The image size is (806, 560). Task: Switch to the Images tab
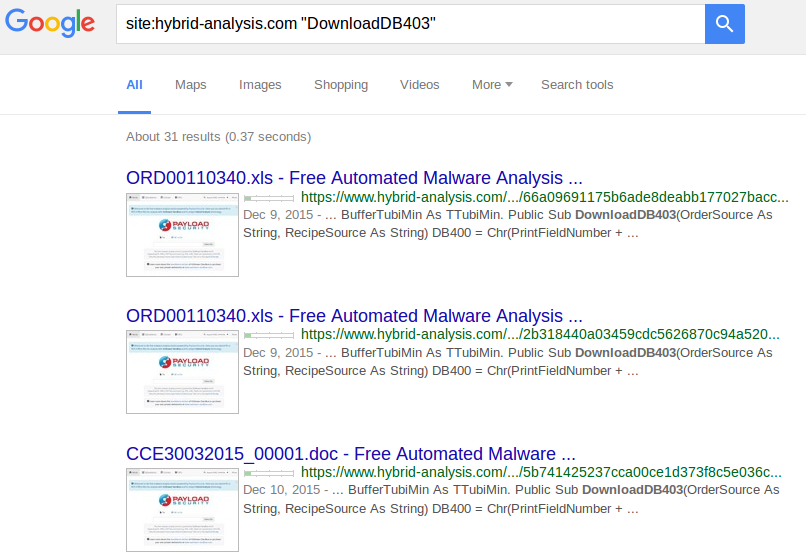(260, 85)
